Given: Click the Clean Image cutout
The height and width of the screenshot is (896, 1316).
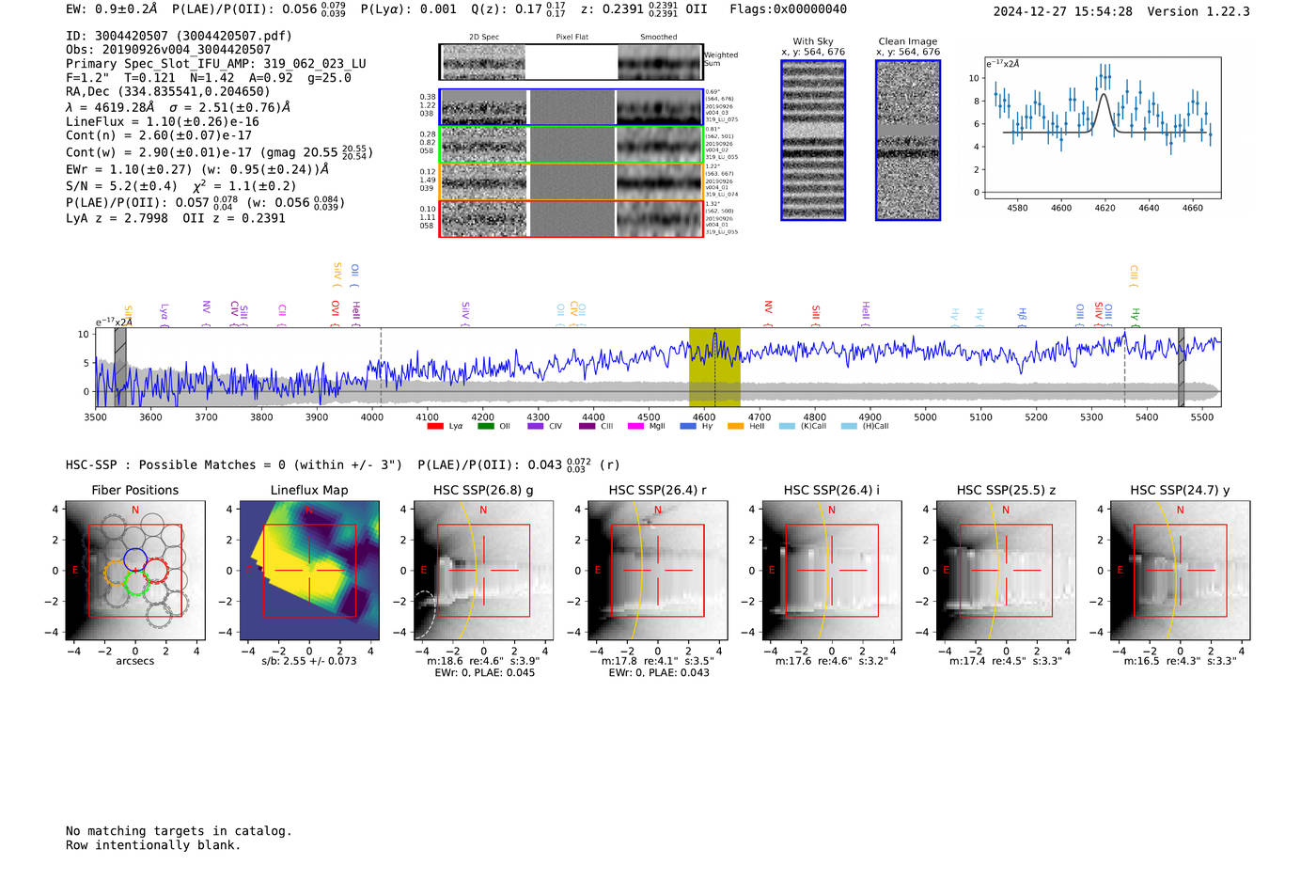Looking at the screenshot, I should 908,140.
